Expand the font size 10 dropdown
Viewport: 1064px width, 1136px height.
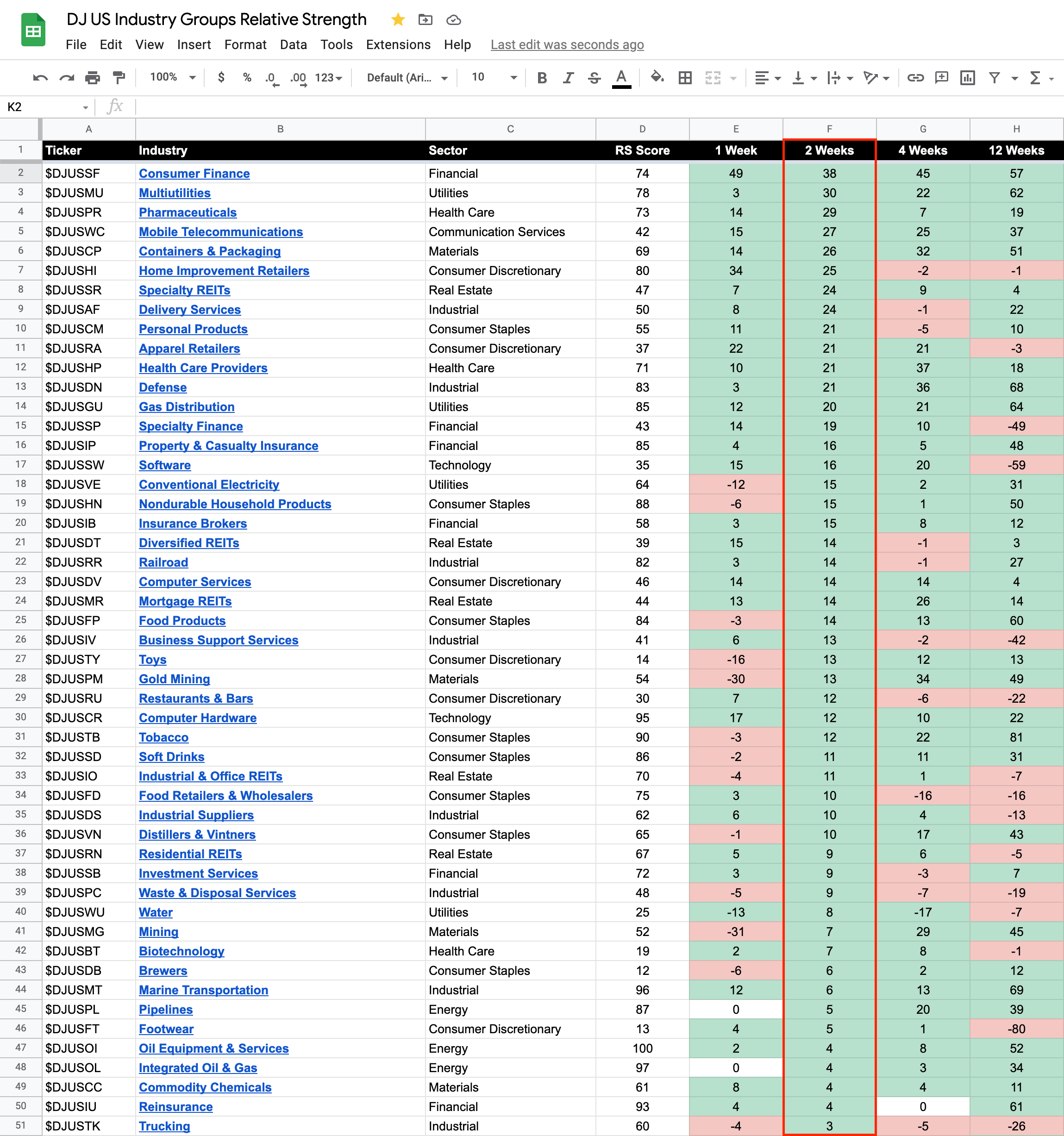pos(494,77)
